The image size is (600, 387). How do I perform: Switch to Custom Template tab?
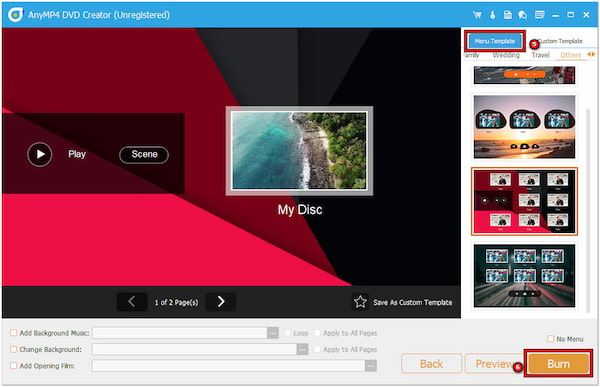coord(560,41)
